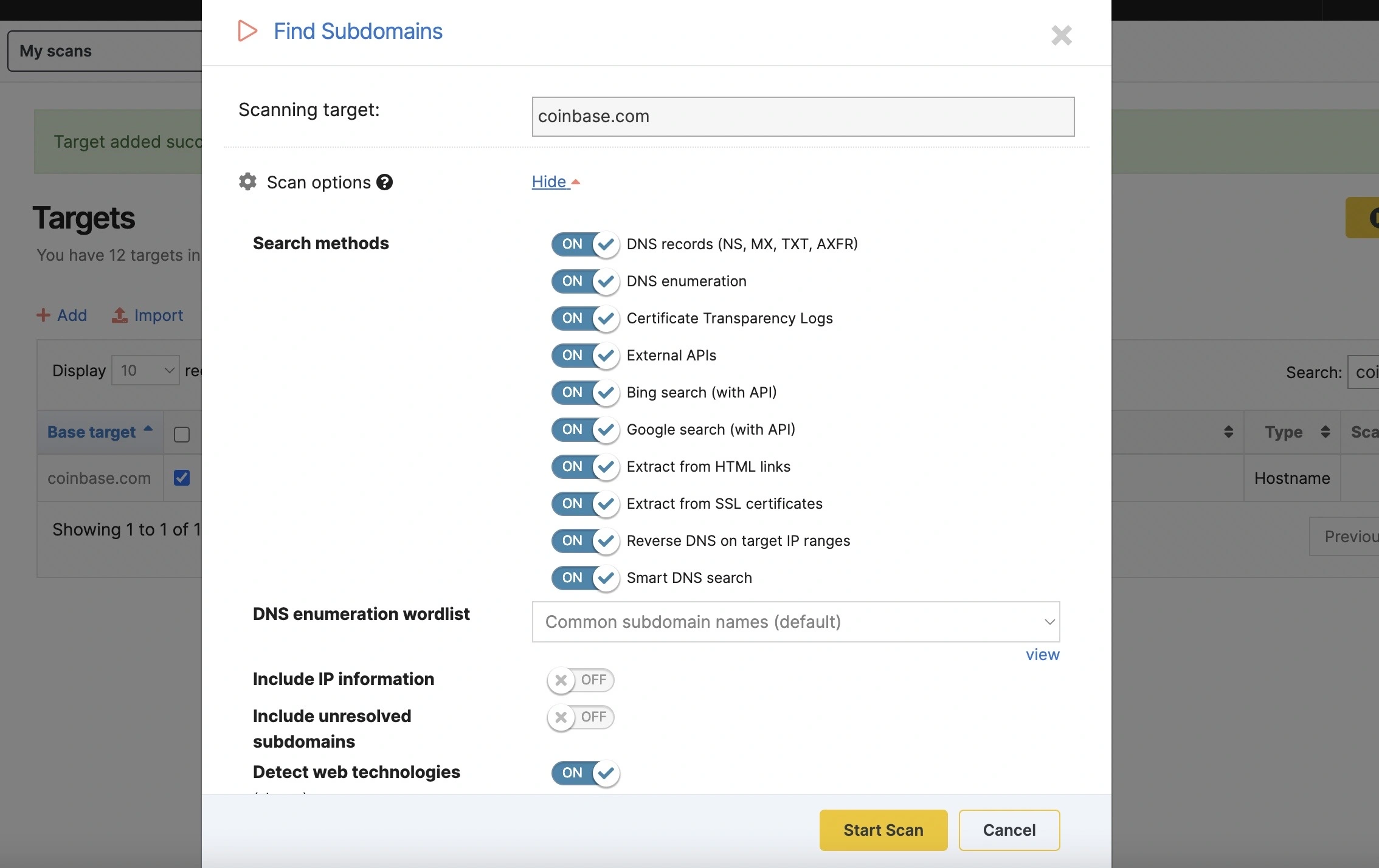Collapse Scan options via Hide
Screen dimensions: 1379x868
(550, 181)
